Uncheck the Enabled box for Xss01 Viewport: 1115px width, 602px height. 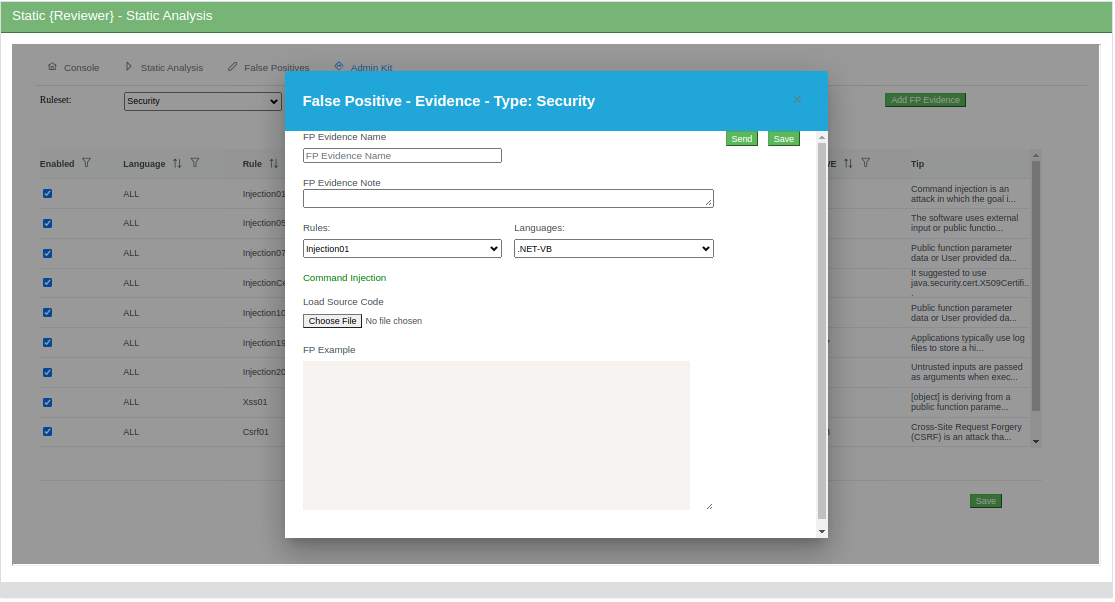[x=47, y=403]
